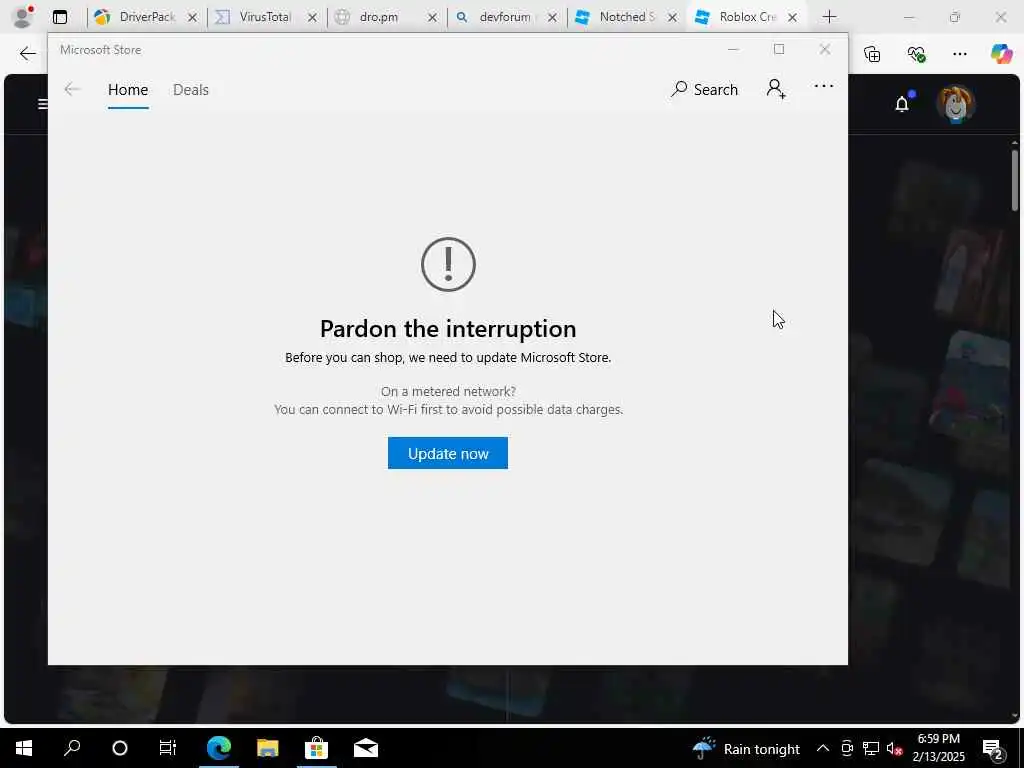The height and width of the screenshot is (768, 1024).
Task: Click the sign-in account icon in Store
Action: pyautogui.click(x=776, y=88)
